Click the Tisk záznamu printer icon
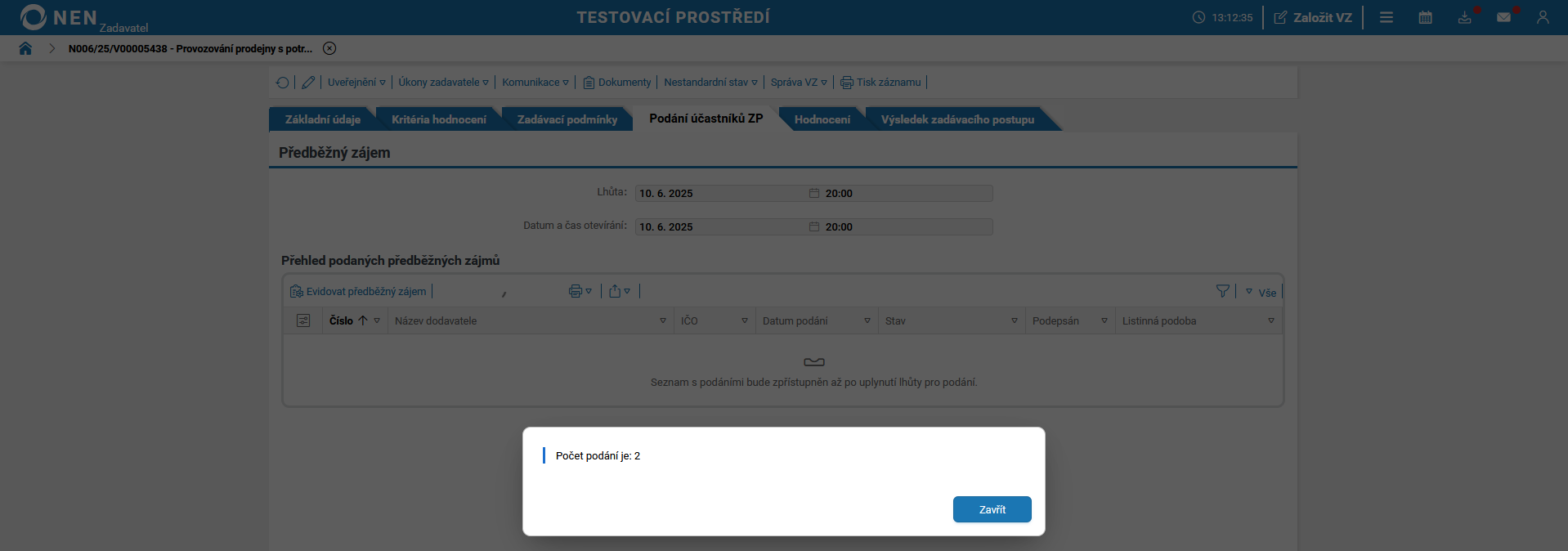This screenshot has width=1568, height=551. pos(845,82)
